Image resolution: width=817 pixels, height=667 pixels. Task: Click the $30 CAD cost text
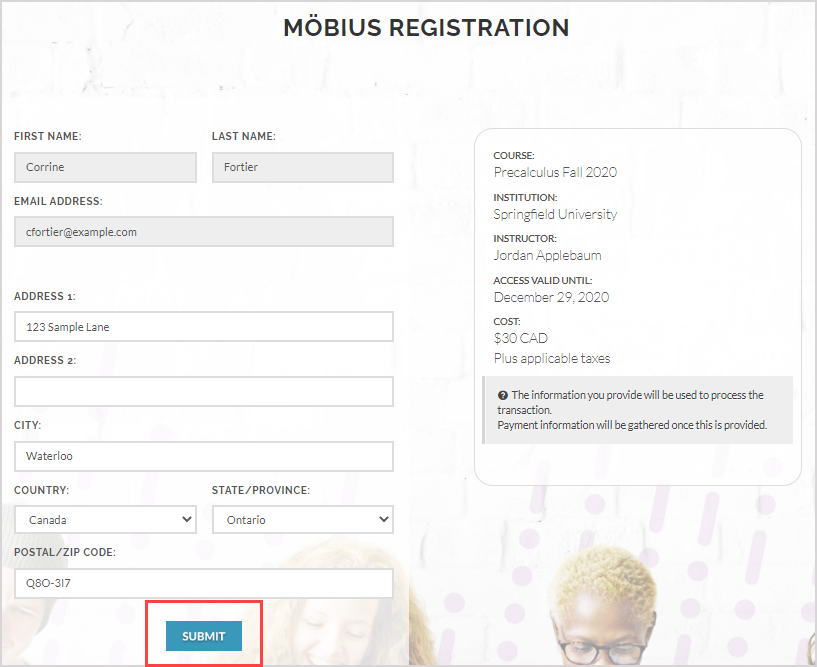[x=521, y=338]
